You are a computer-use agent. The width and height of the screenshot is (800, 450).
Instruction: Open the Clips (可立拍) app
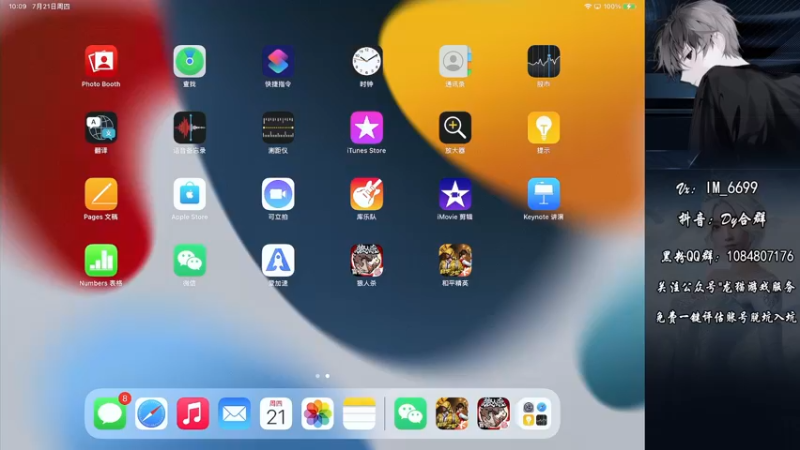[278, 194]
